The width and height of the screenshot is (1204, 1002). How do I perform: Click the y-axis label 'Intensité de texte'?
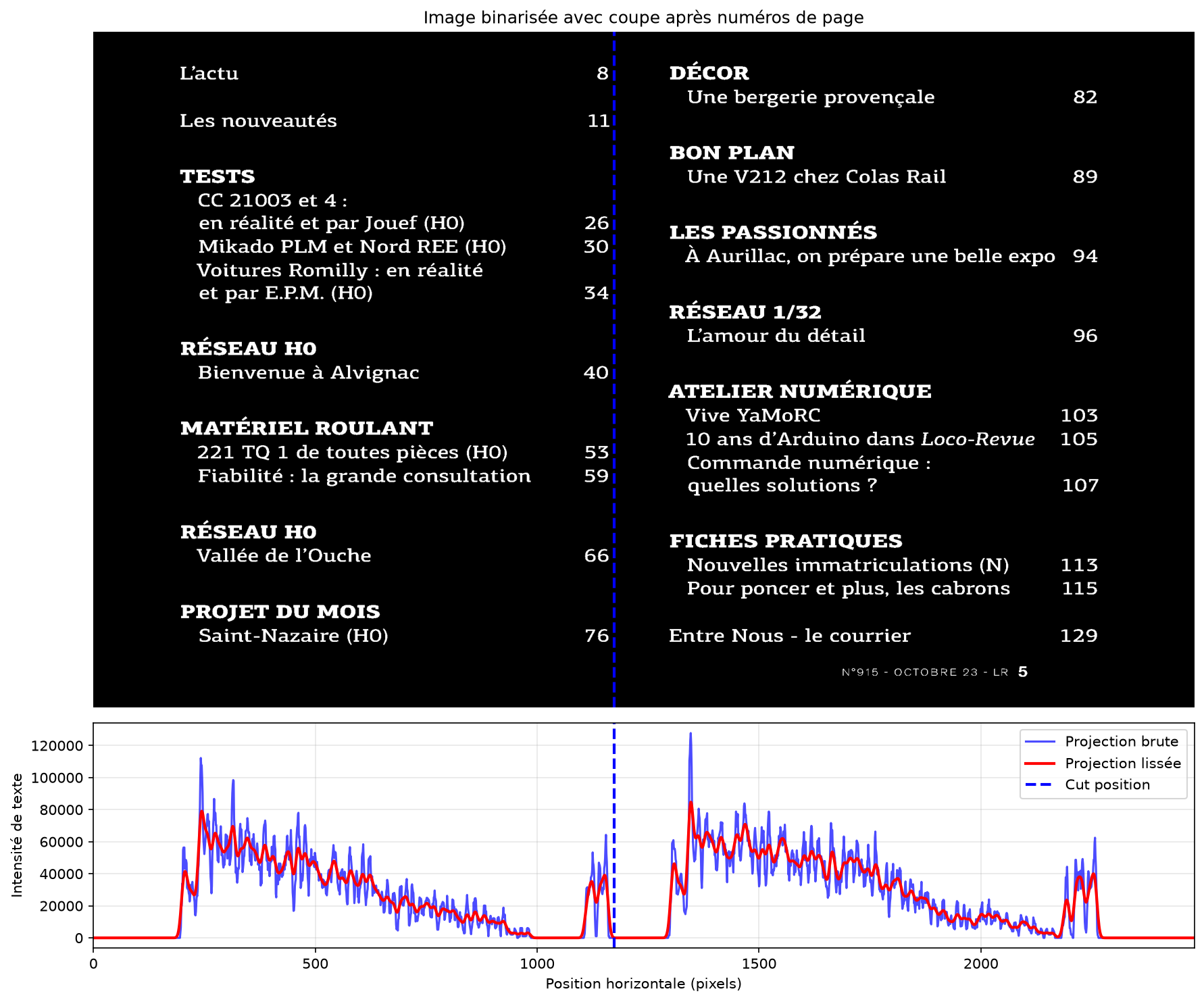(x=17, y=835)
